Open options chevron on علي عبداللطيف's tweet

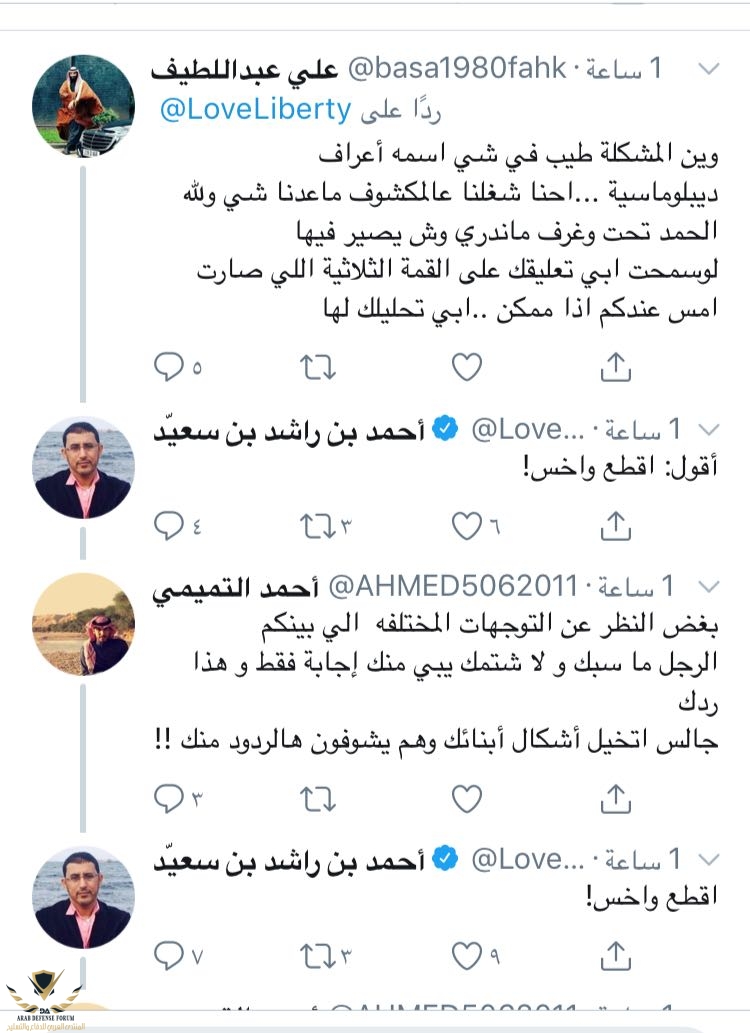coord(709,68)
